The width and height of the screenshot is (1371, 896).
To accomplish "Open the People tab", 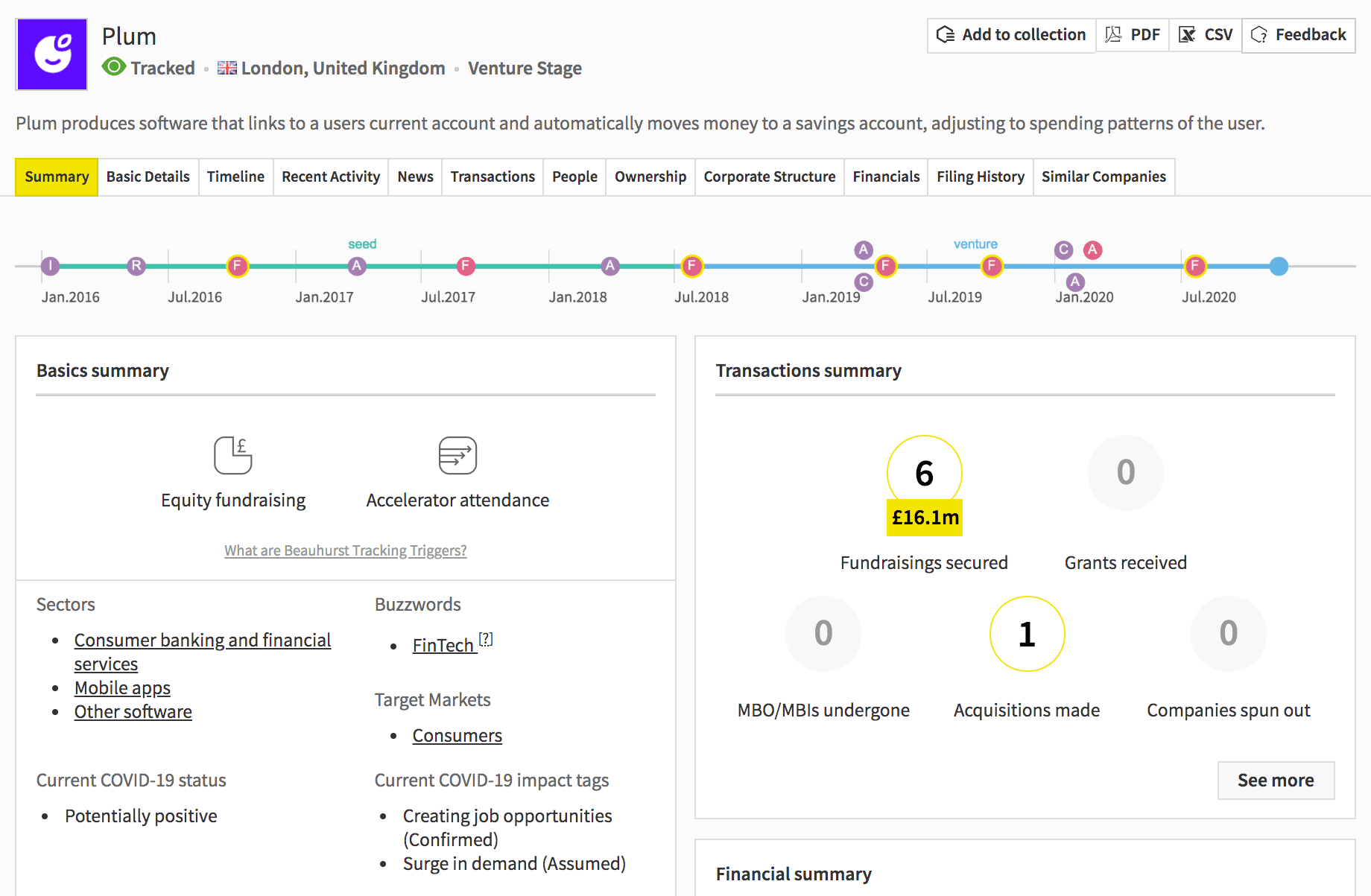I will pos(574,177).
